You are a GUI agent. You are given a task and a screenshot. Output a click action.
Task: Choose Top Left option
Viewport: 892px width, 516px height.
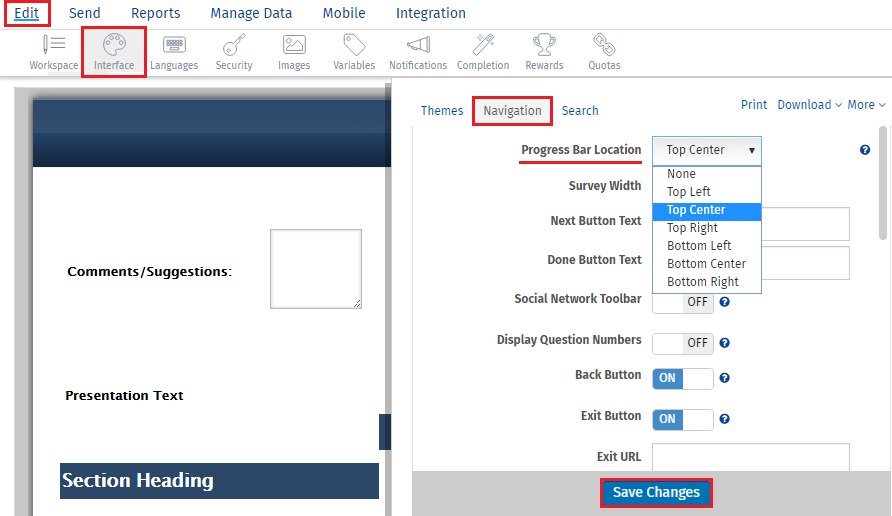pyautogui.click(x=707, y=192)
